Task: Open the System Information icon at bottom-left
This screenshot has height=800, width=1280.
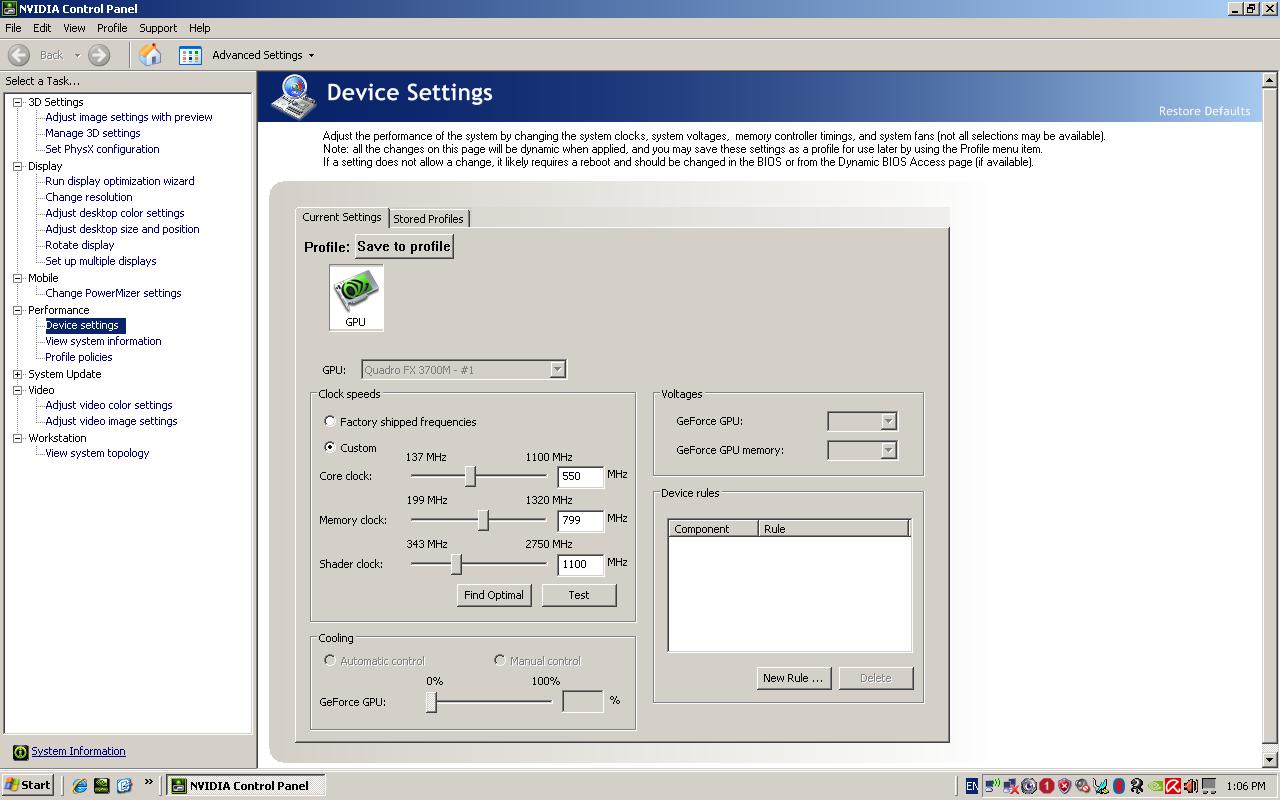Action: point(20,752)
